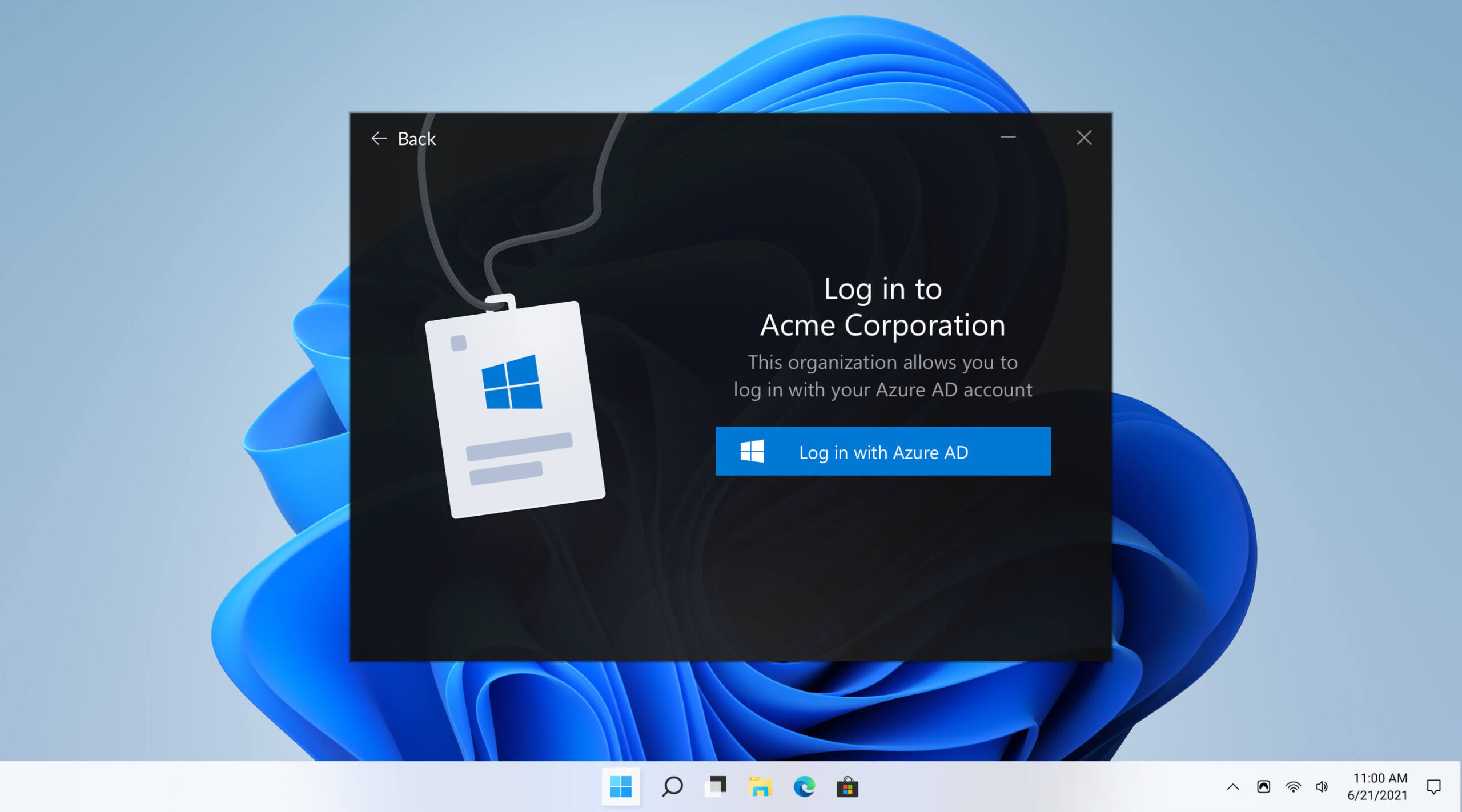Close the Acme Corporation login dialog
The height and width of the screenshot is (812, 1462).
tap(1083, 138)
